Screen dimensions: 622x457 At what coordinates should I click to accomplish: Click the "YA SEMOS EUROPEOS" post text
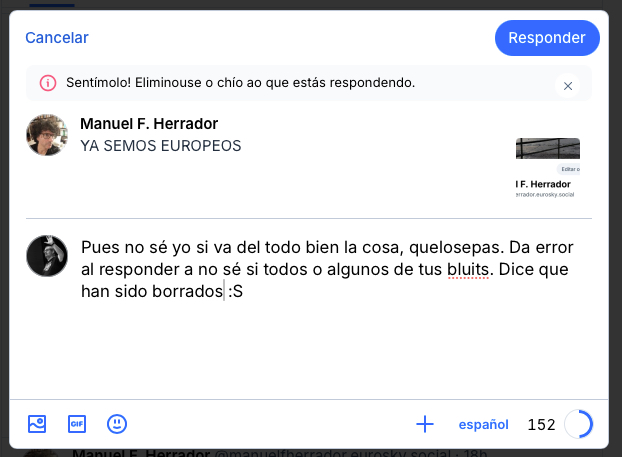coord(161,146)
